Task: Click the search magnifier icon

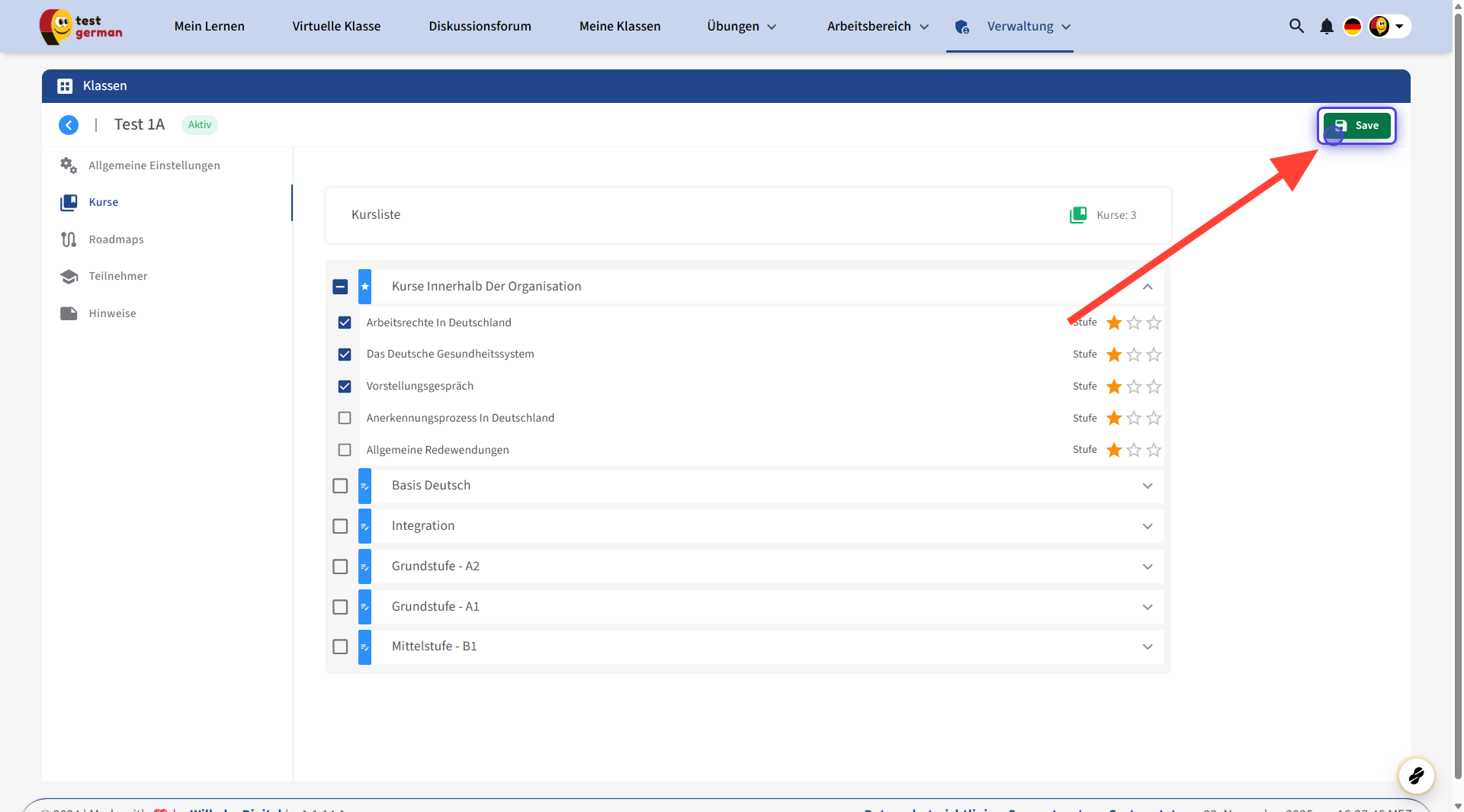Action: (1296, 26)
